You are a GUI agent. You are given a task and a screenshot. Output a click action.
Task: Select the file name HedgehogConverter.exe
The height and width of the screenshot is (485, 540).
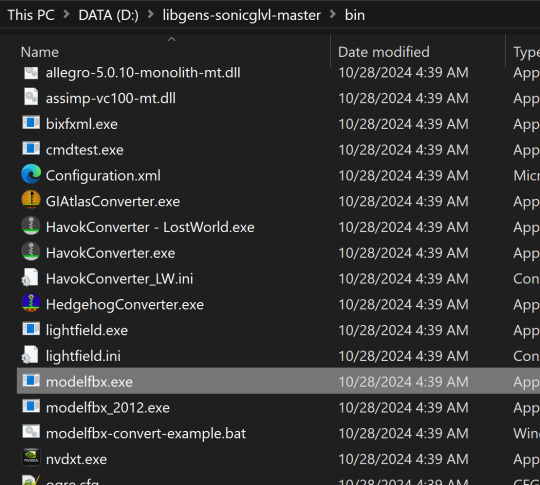125,305
